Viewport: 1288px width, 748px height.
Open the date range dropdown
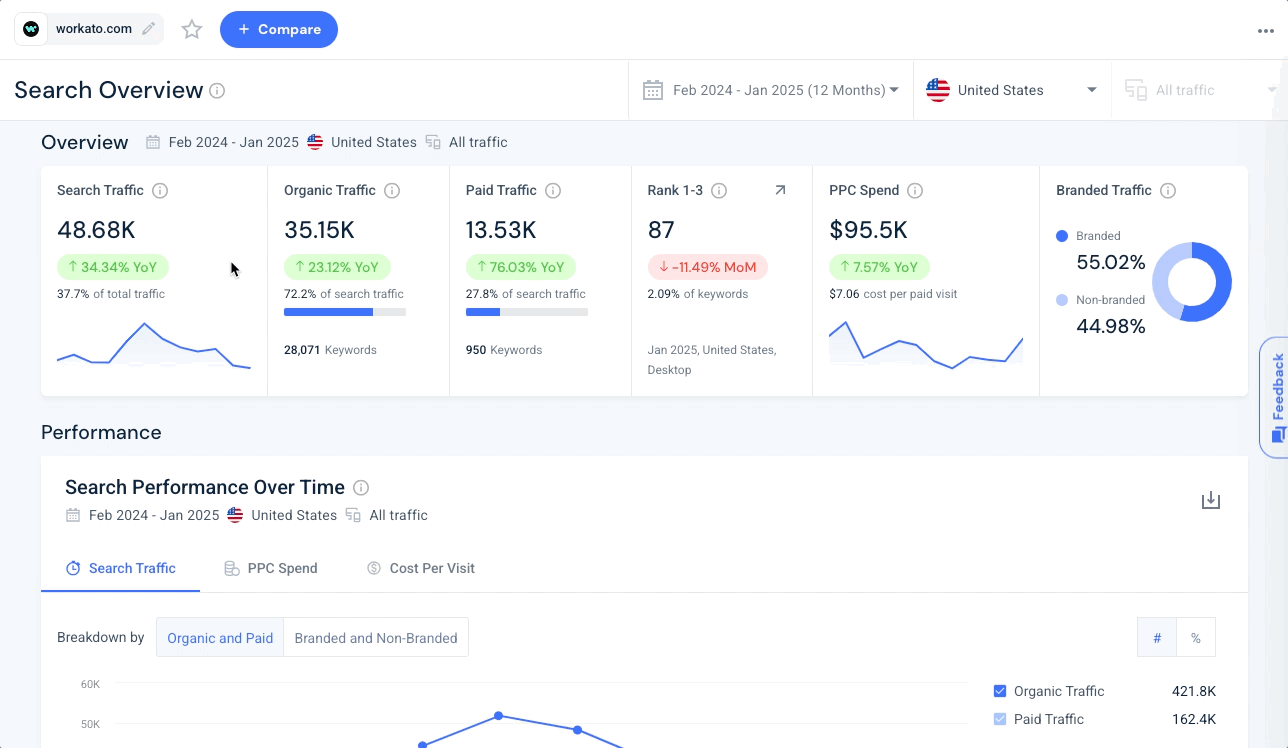click(x=770, y=90)
